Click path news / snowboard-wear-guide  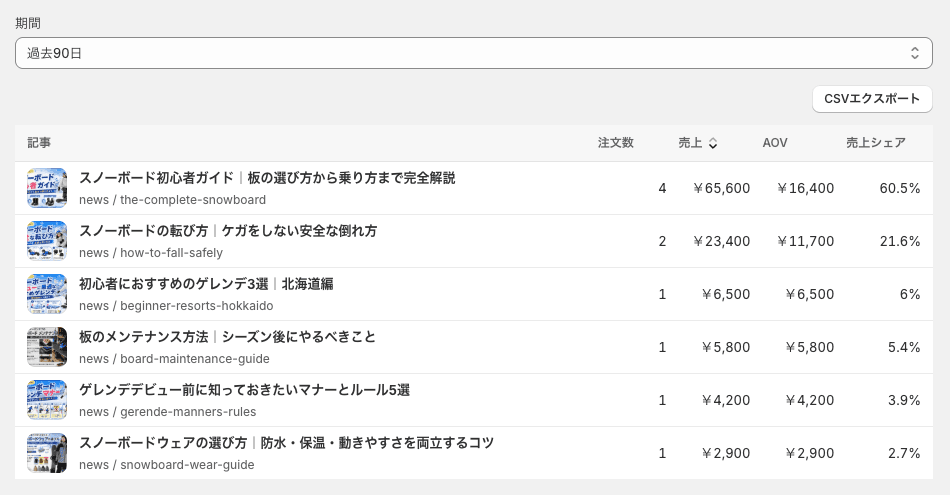click(167, 465)
